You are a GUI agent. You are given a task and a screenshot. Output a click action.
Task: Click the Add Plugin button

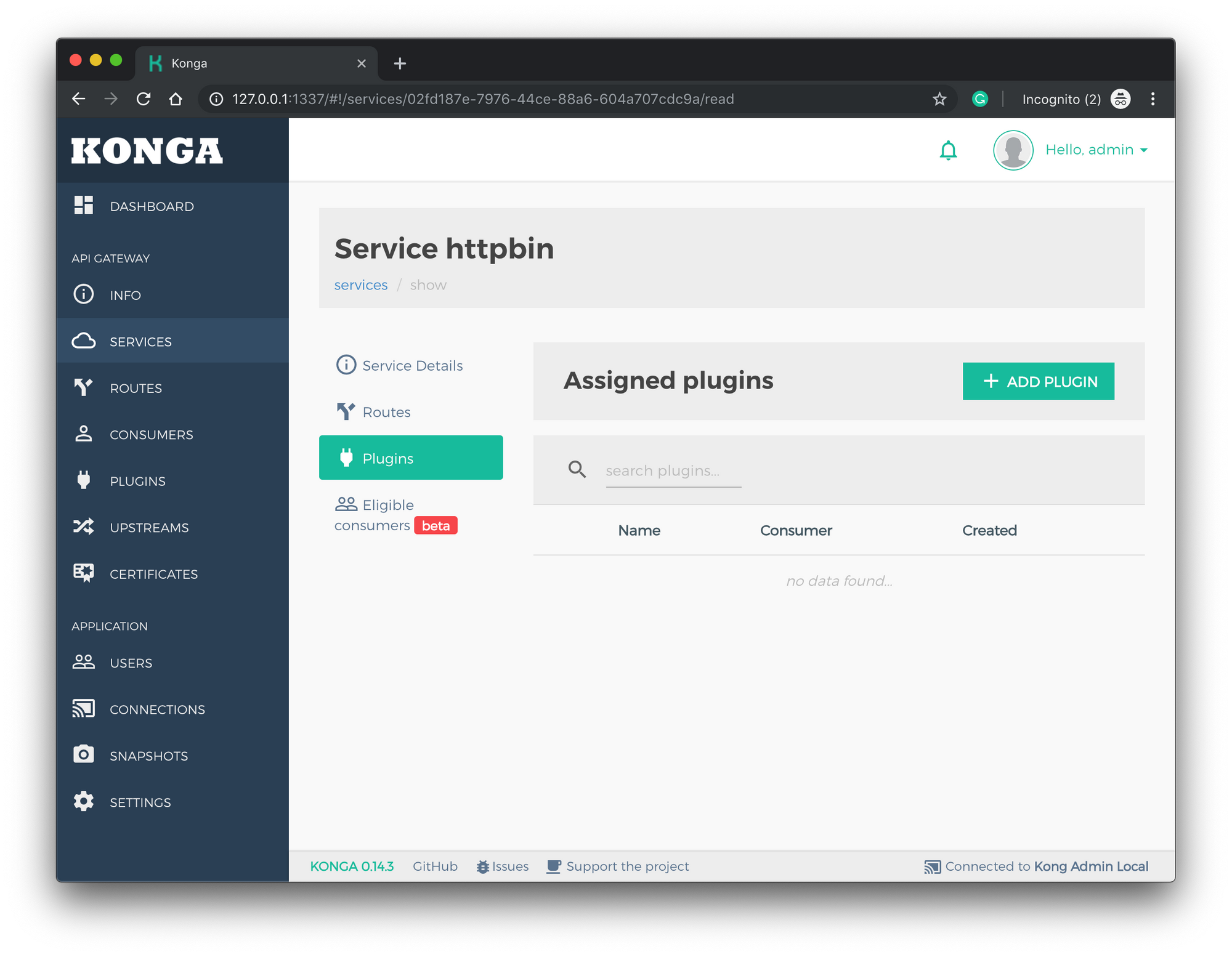(1038, 381)
